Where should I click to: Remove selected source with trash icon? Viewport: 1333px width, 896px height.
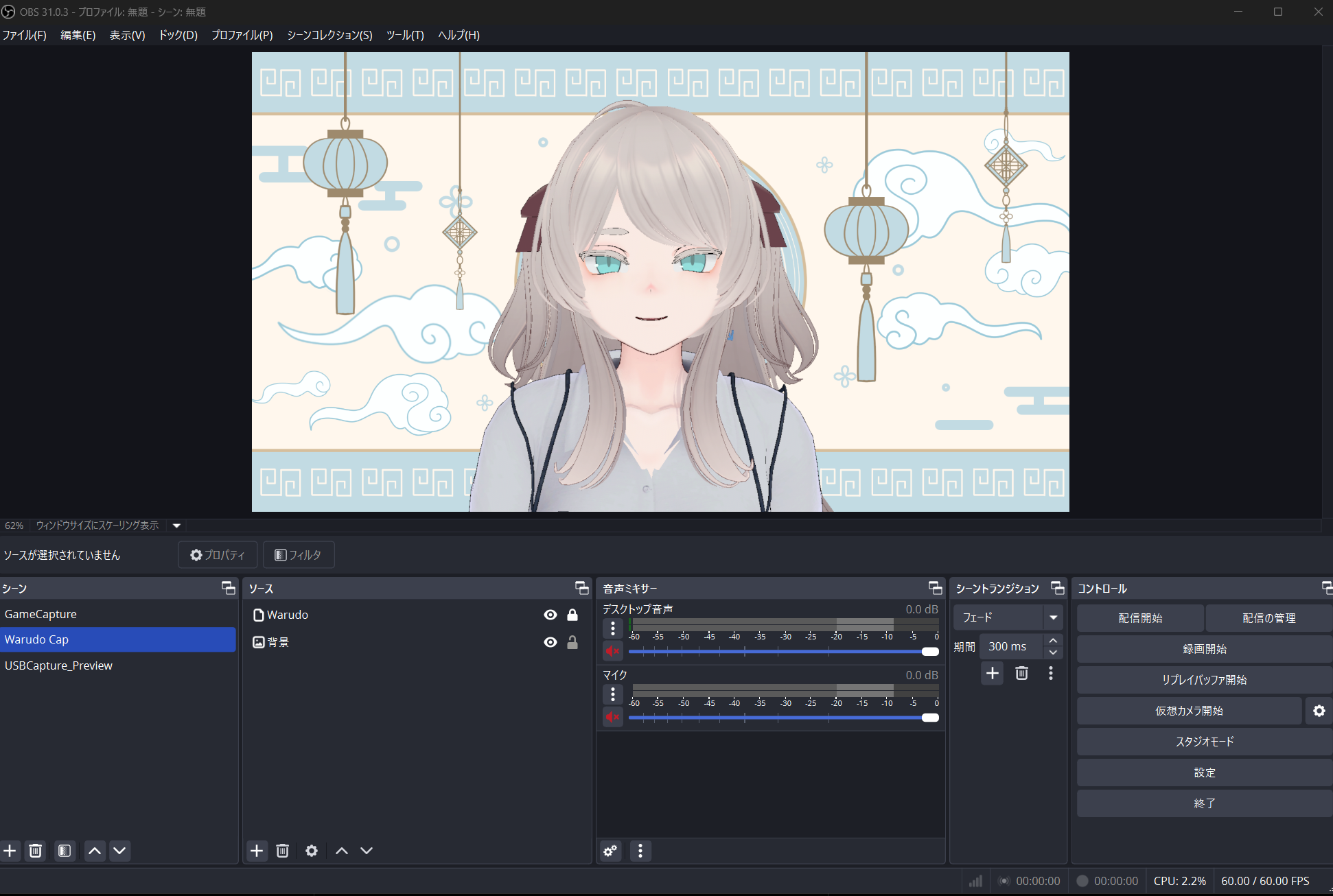pyautogui.click(x=282, y=851)
